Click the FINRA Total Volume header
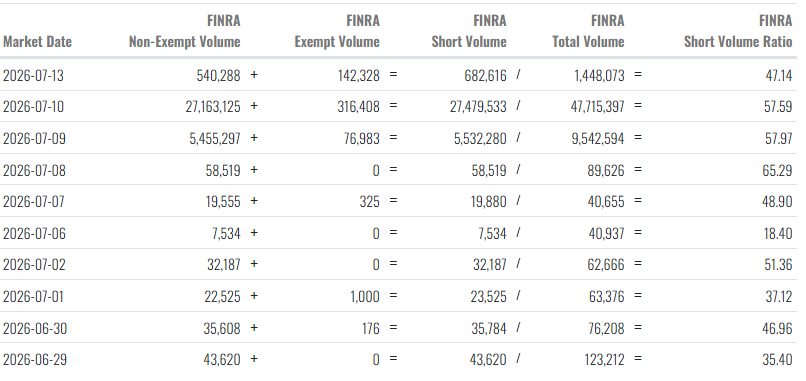This screenshot has width=806, height=381. (588, 31)
